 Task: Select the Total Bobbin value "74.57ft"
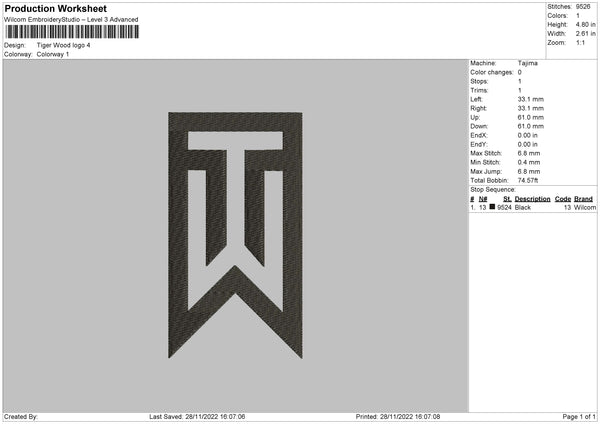[x=528, y=181]
